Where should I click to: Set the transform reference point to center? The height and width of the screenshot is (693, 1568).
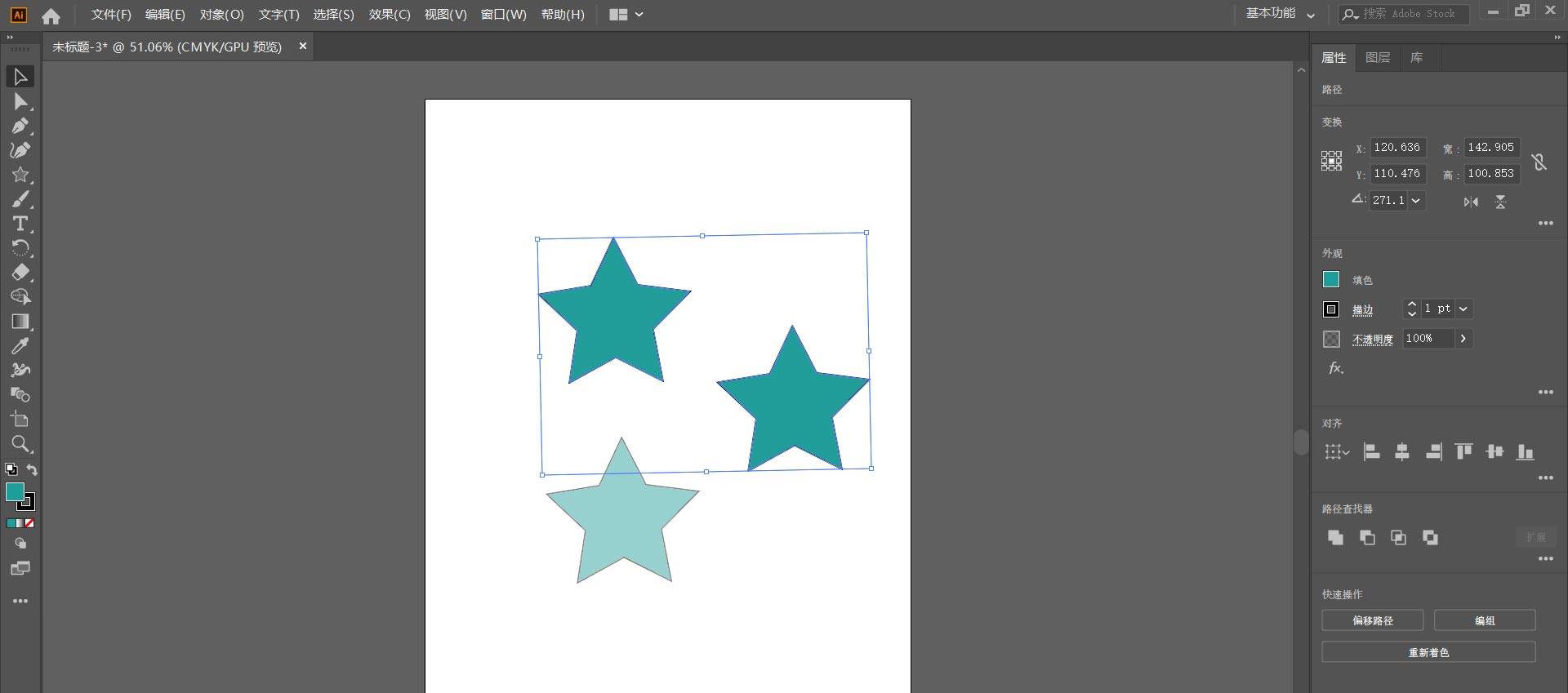point(1331,161)
